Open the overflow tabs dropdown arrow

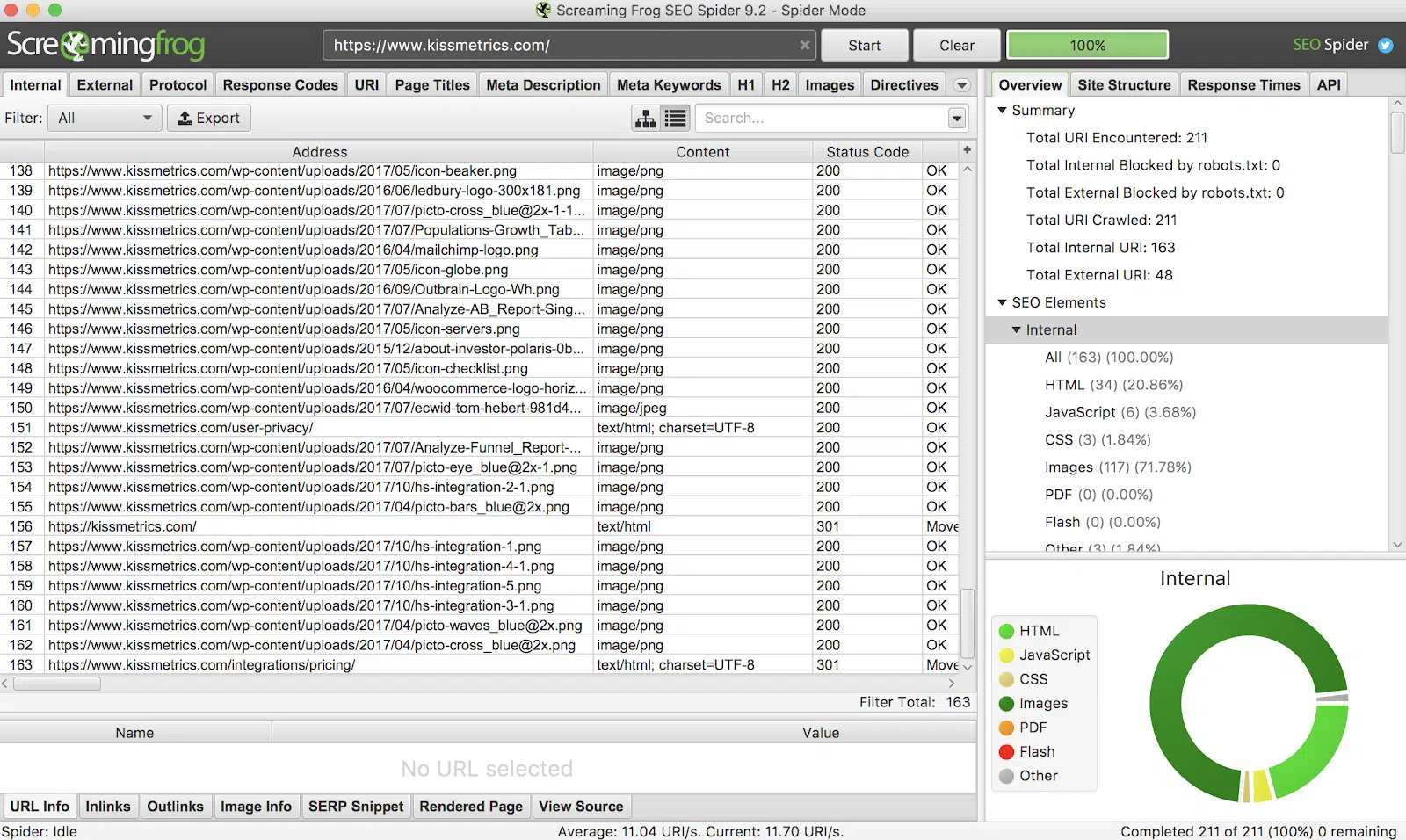[x=962, y=85]
